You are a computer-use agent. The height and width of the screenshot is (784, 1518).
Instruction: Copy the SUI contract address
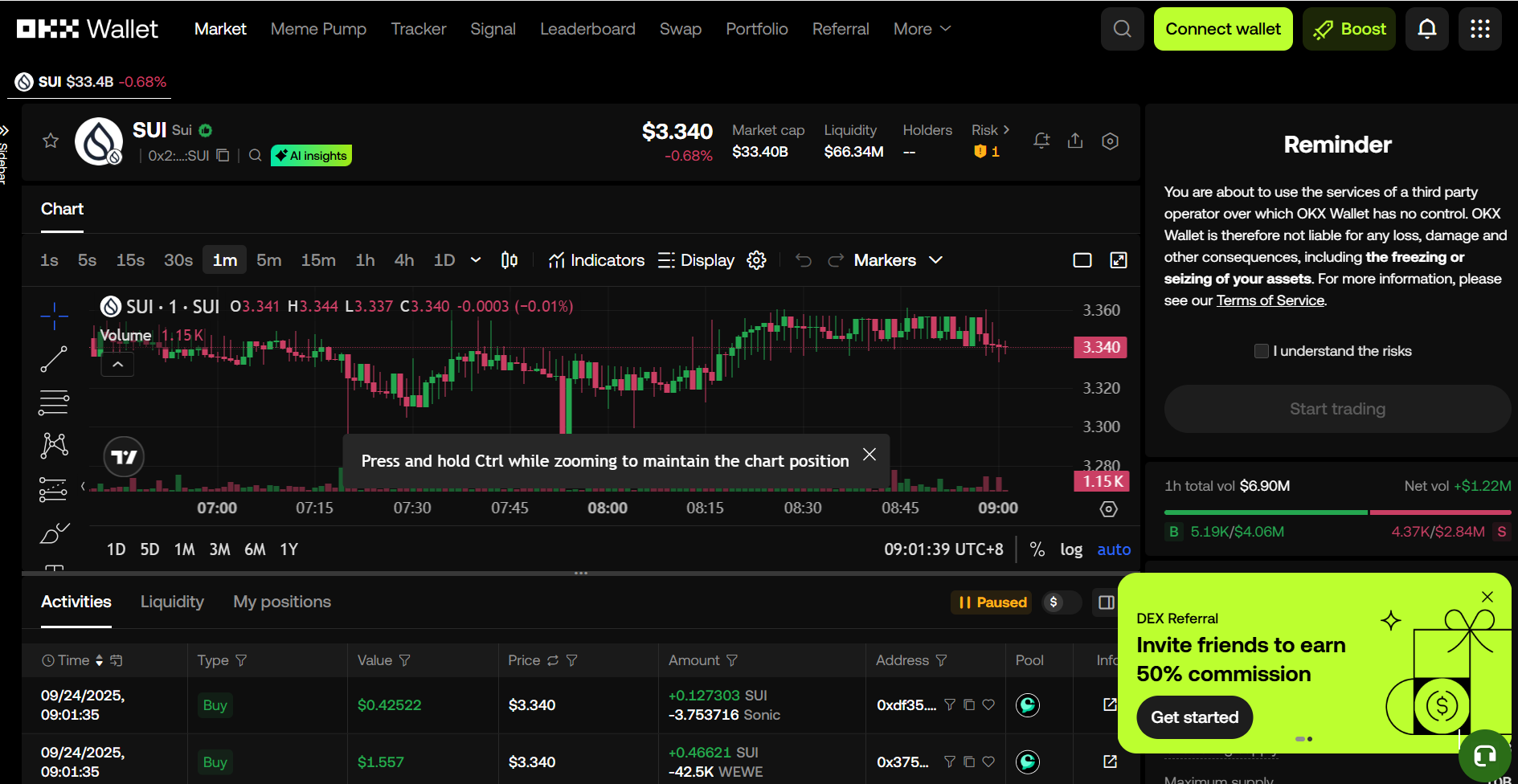click(223, 155)
